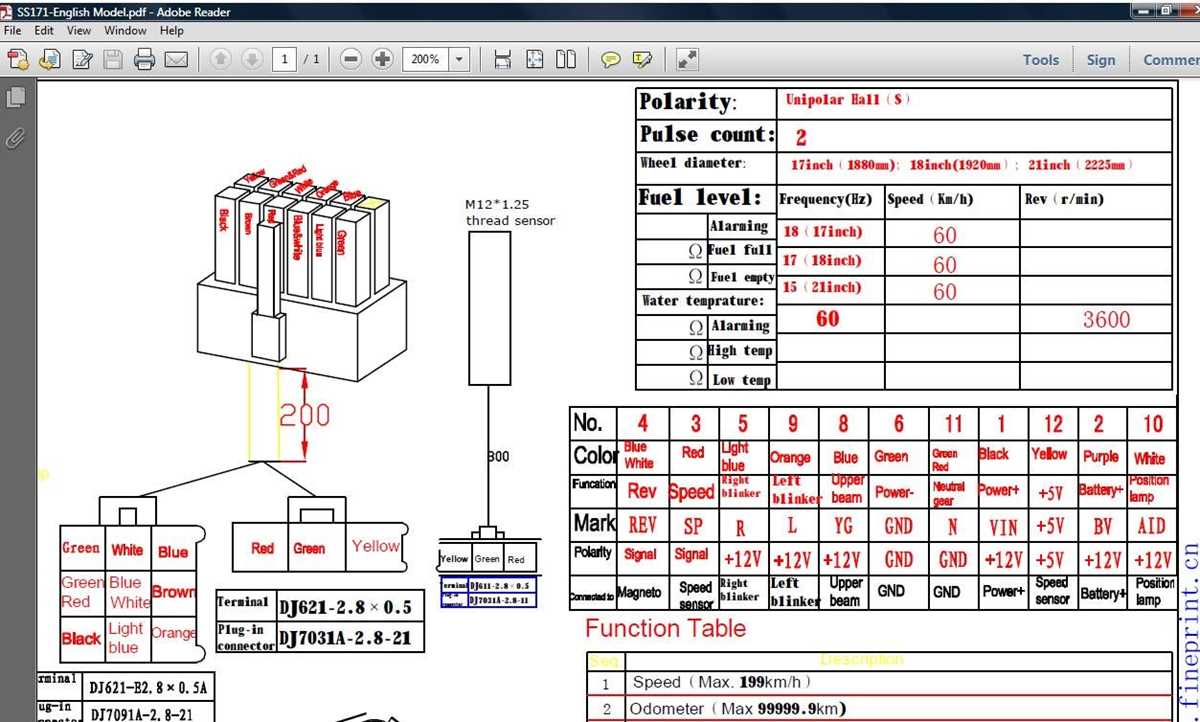Click the 'DJ7031A-2.8-21' connector text

(x=347, y=637)
